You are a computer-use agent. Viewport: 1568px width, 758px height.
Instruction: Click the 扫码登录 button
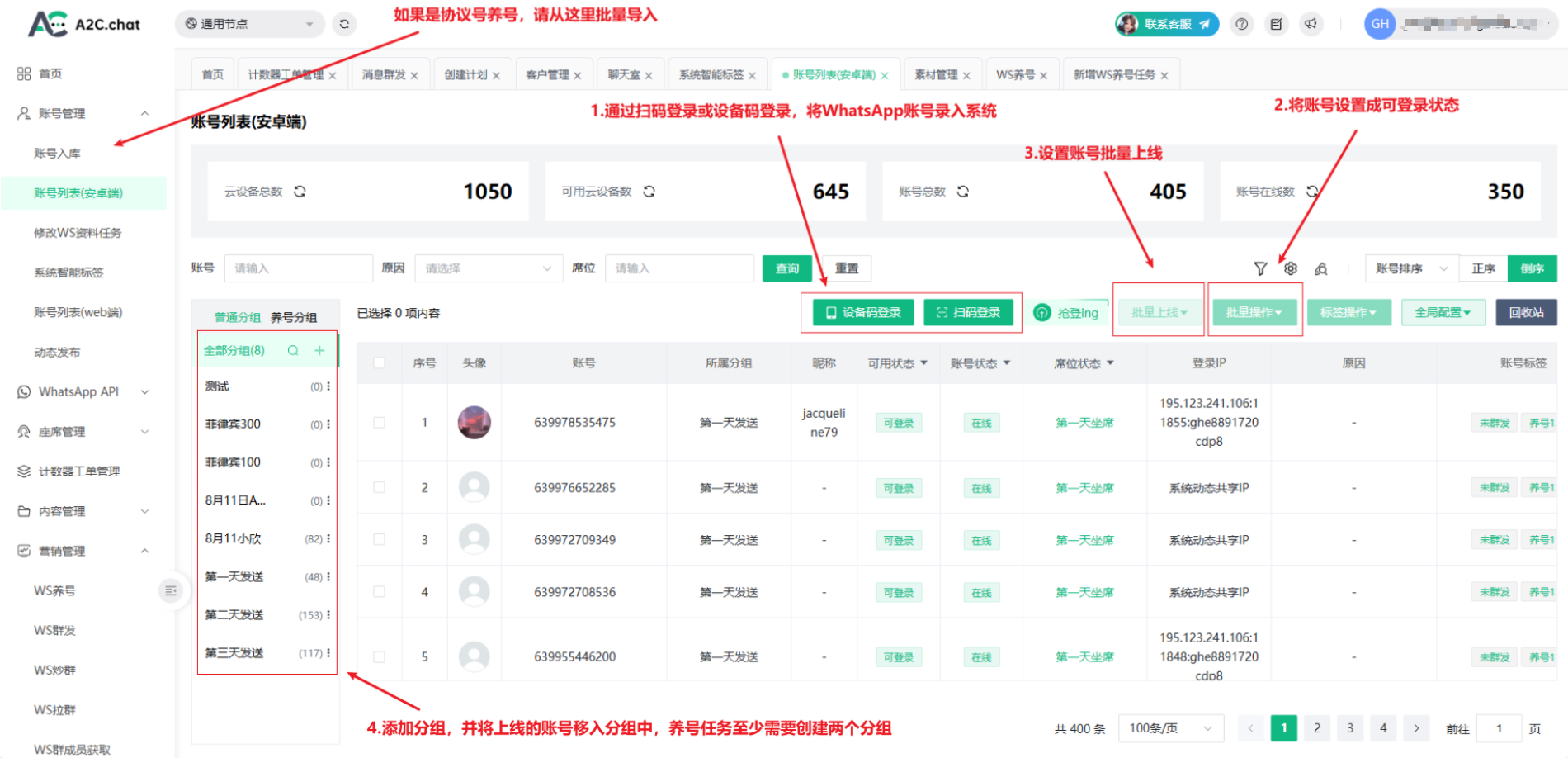click(x=968, y=313)
